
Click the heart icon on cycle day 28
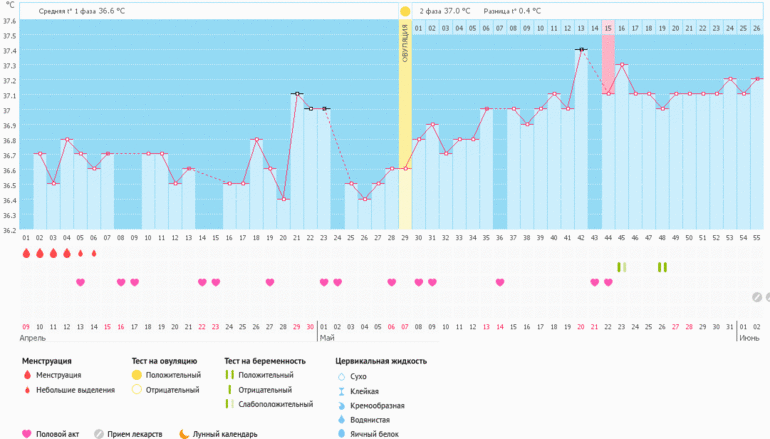[x=392, y=283]
